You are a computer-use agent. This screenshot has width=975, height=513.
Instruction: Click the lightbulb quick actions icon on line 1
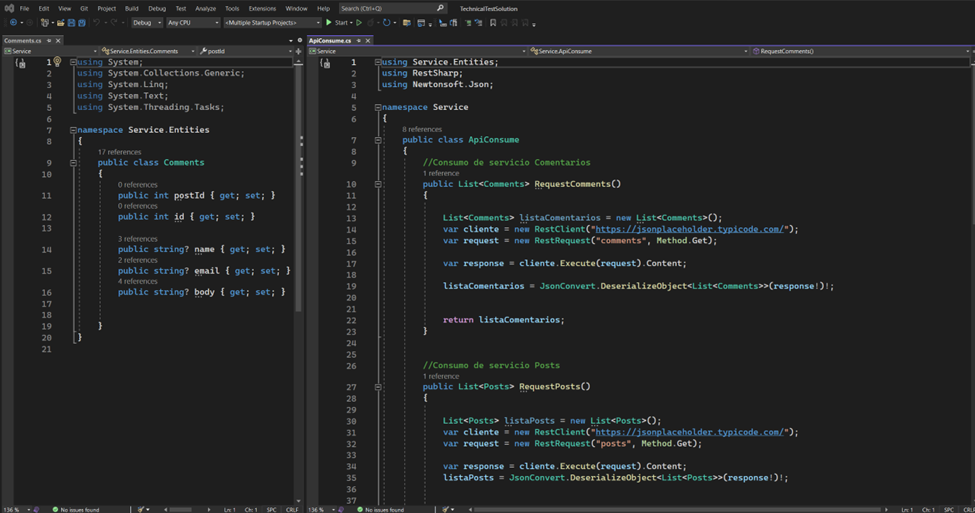[57, 61]
